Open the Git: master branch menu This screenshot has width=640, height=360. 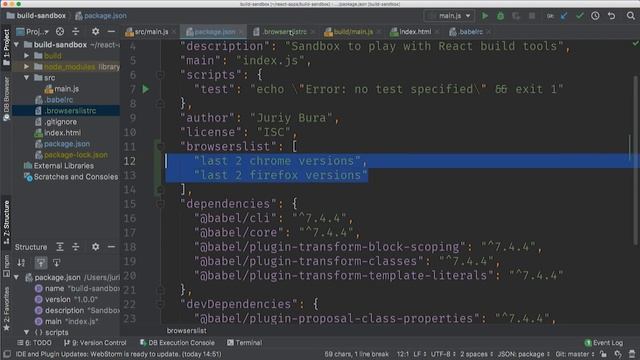[x=574, y=354]
